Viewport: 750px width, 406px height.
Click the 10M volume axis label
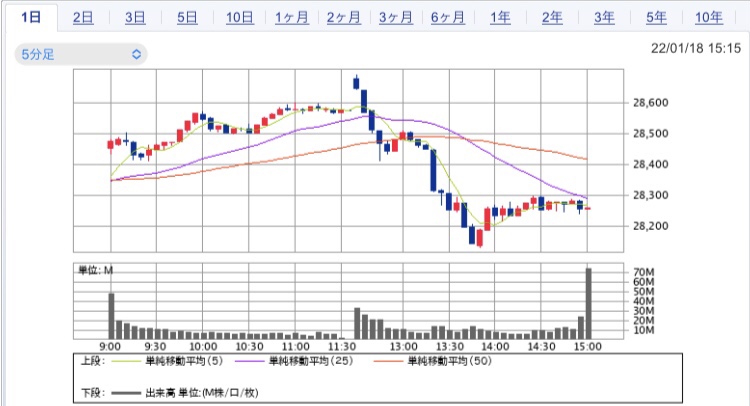pyautogui.click(x=643, y=330)
